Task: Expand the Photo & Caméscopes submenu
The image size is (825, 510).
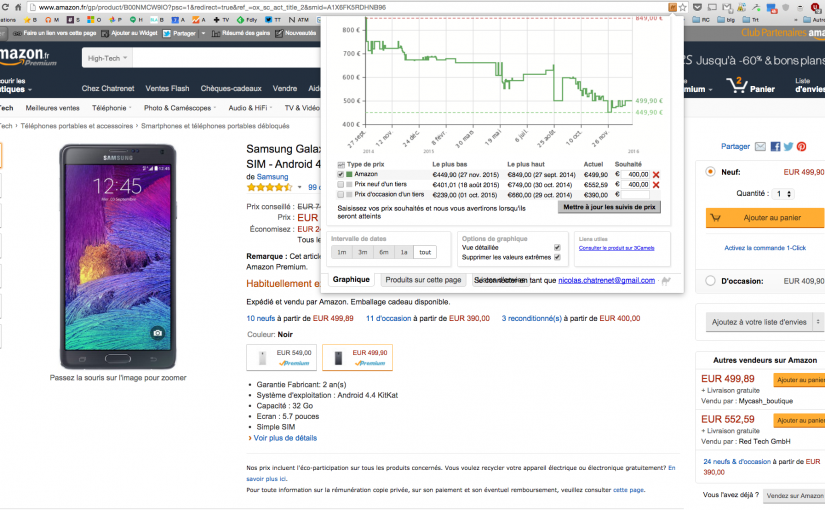Action: point(180,108)
